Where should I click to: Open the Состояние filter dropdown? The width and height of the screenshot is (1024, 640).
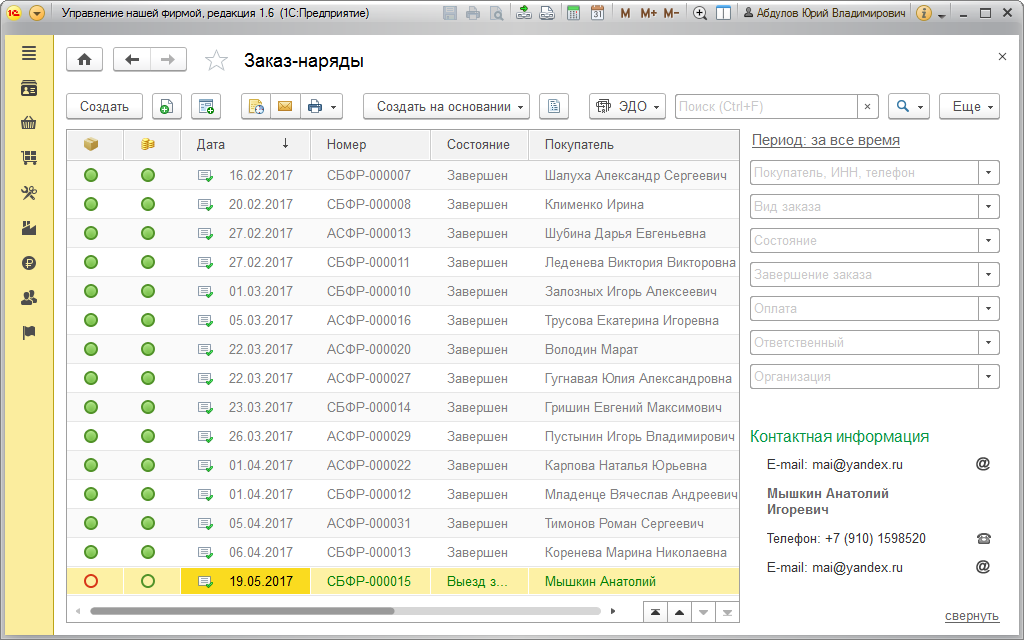[989, 240]
